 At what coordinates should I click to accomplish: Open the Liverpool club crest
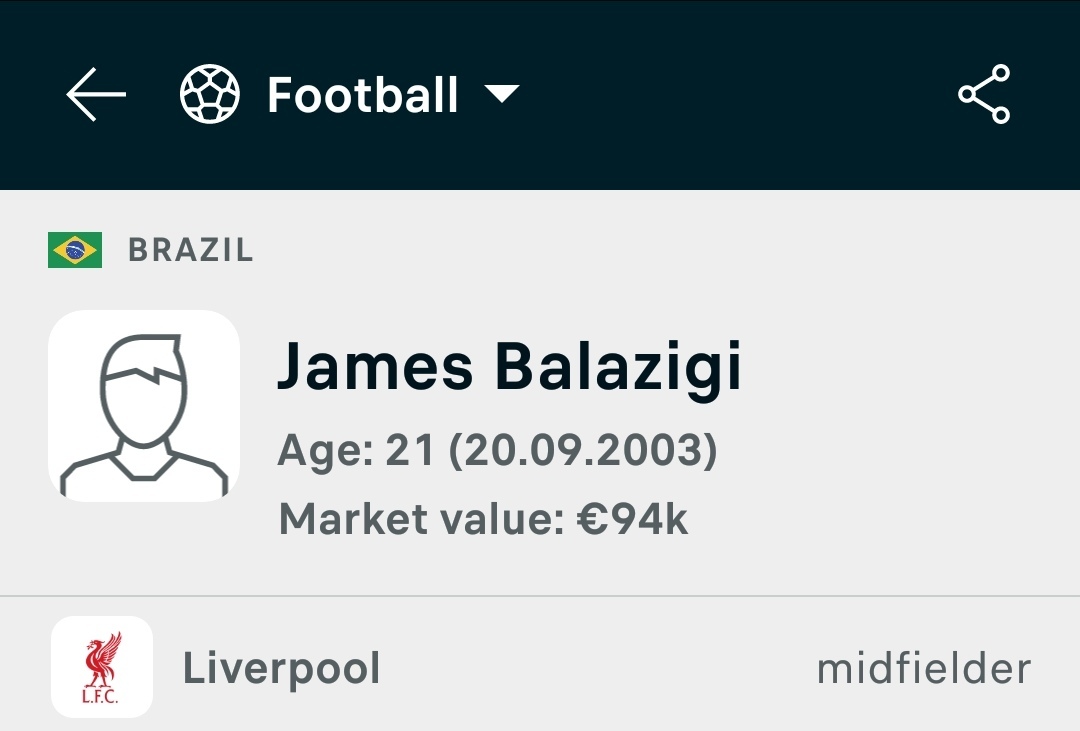(102, 667)
